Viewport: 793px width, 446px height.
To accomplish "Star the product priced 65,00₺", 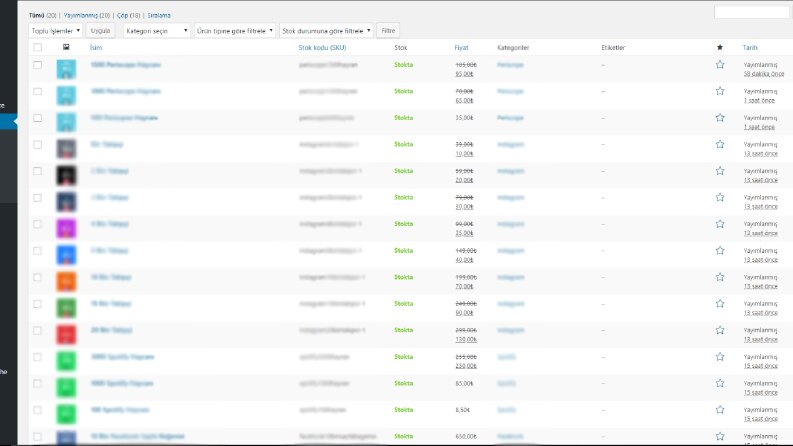I will (720, 91).
